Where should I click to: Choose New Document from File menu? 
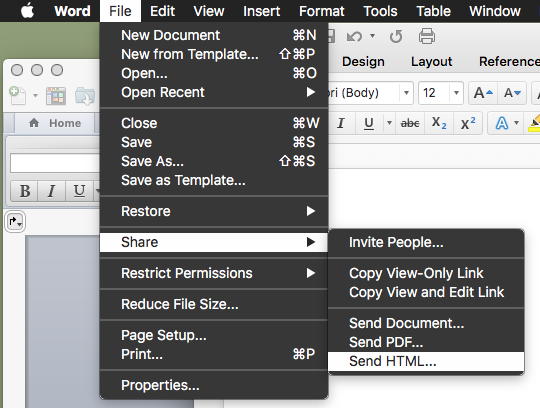[x=214, y=35]
